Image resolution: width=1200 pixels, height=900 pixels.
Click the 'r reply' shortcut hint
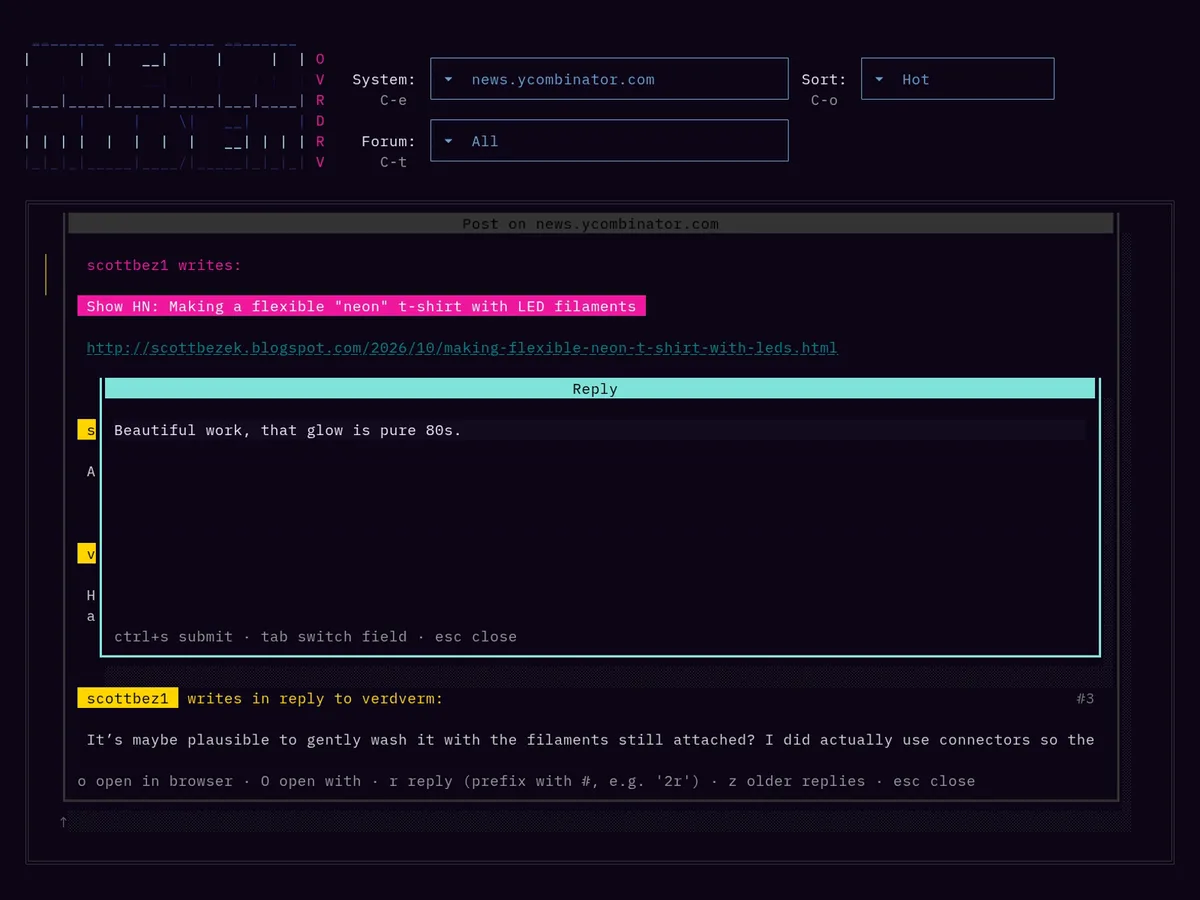tap(544, 781)
